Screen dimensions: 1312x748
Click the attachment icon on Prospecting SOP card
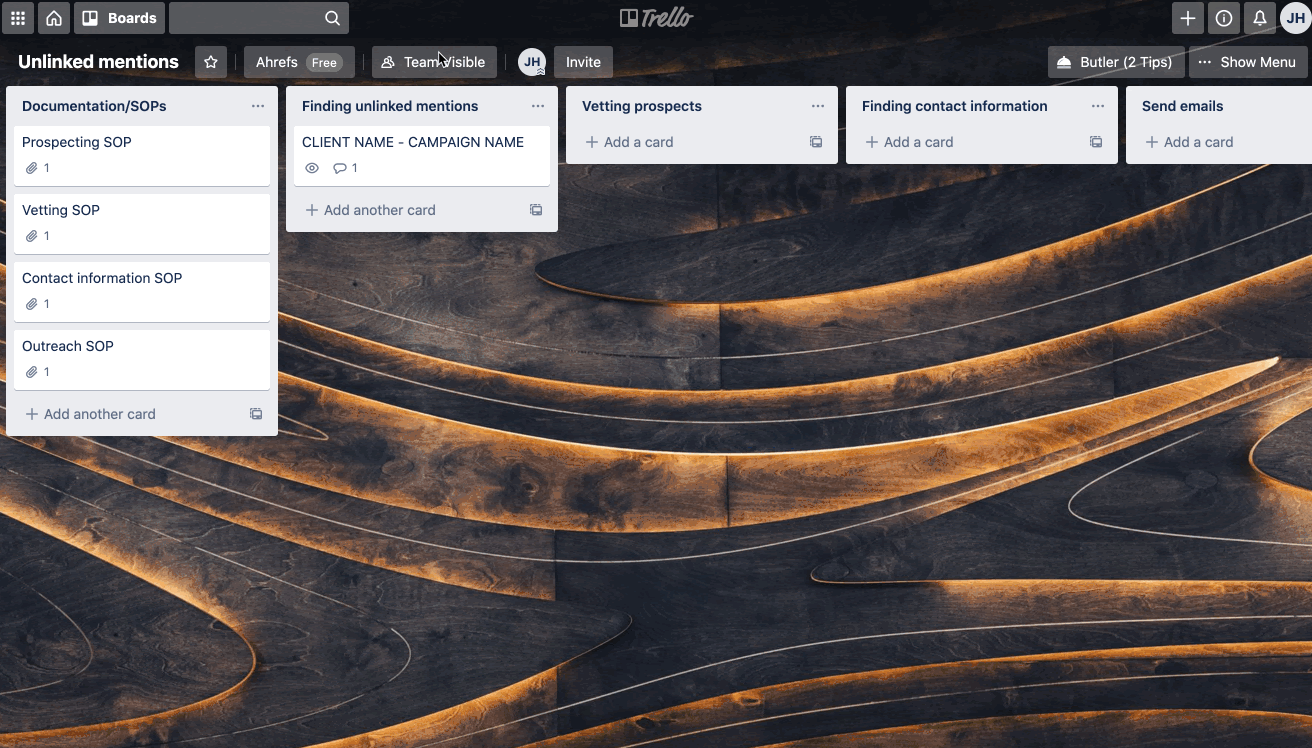pyautogui.click(x=31, y=167)
